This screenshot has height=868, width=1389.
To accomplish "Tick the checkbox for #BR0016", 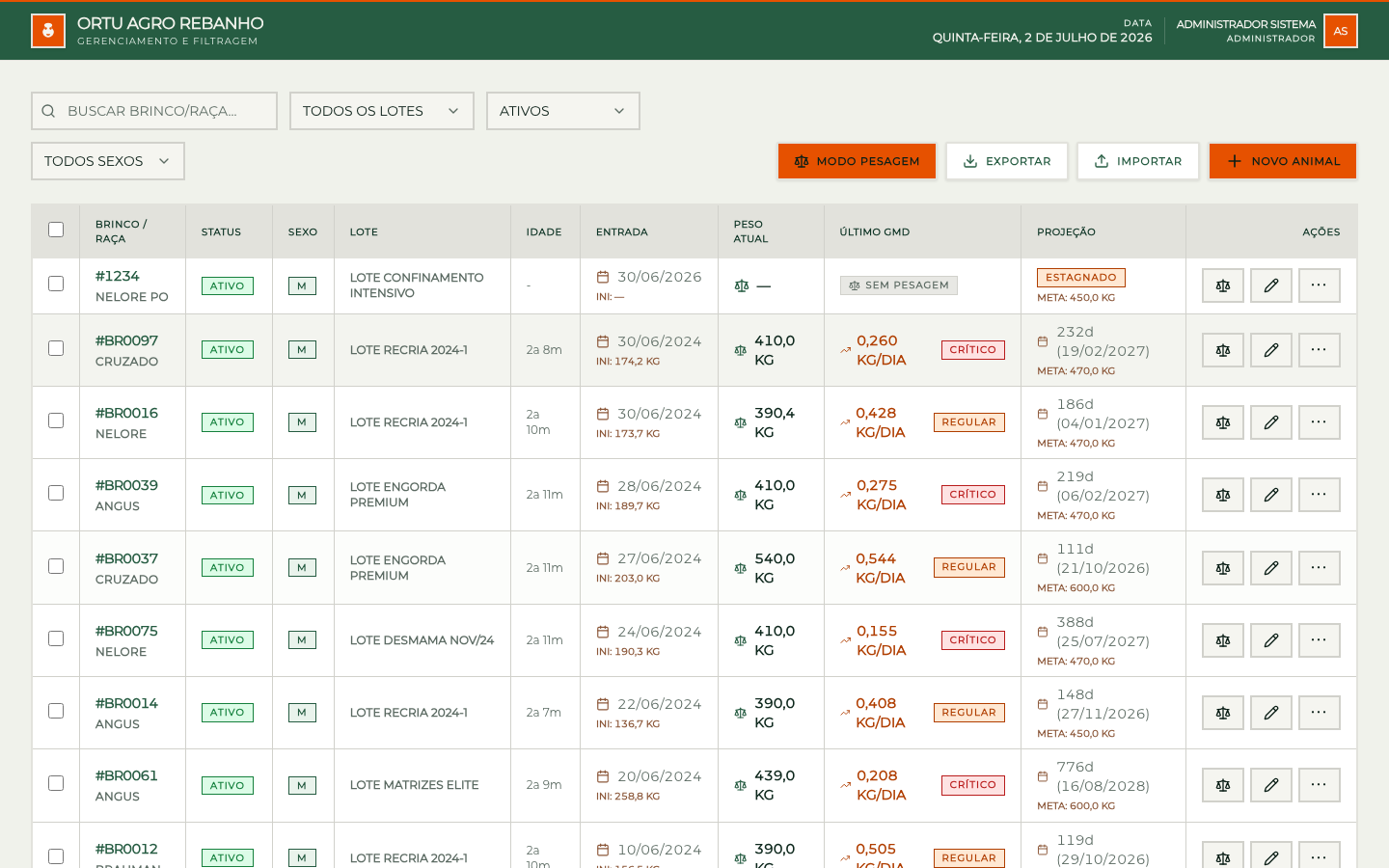I will coord(56,420).
